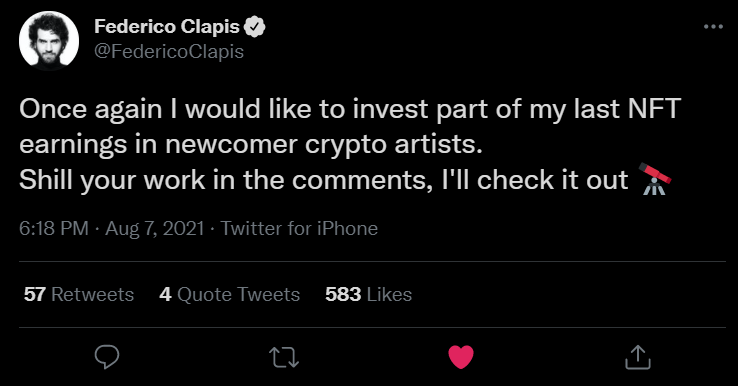738x386 pixels.
Task: Open Federico Clapis profile picture
Action: [49, 40]
